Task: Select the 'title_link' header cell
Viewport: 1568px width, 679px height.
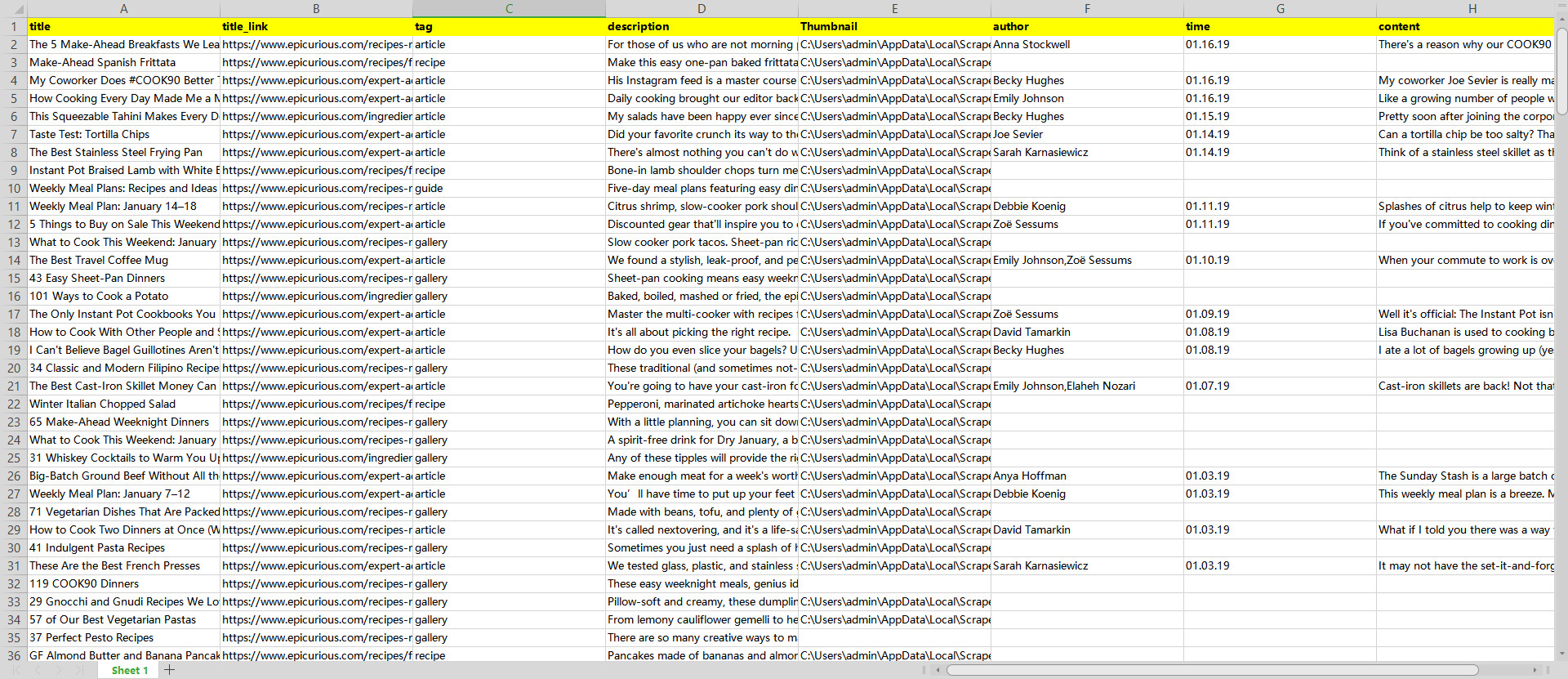Action: click(316, 26)
